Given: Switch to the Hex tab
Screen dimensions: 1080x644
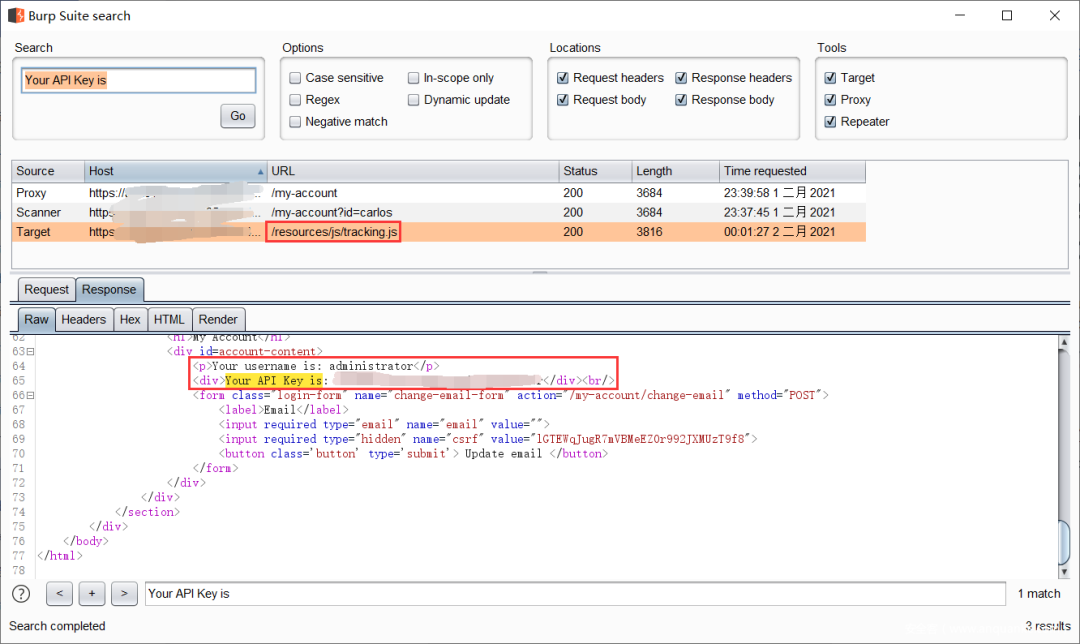Looking at the screenshot, I should tap(129, 320).
